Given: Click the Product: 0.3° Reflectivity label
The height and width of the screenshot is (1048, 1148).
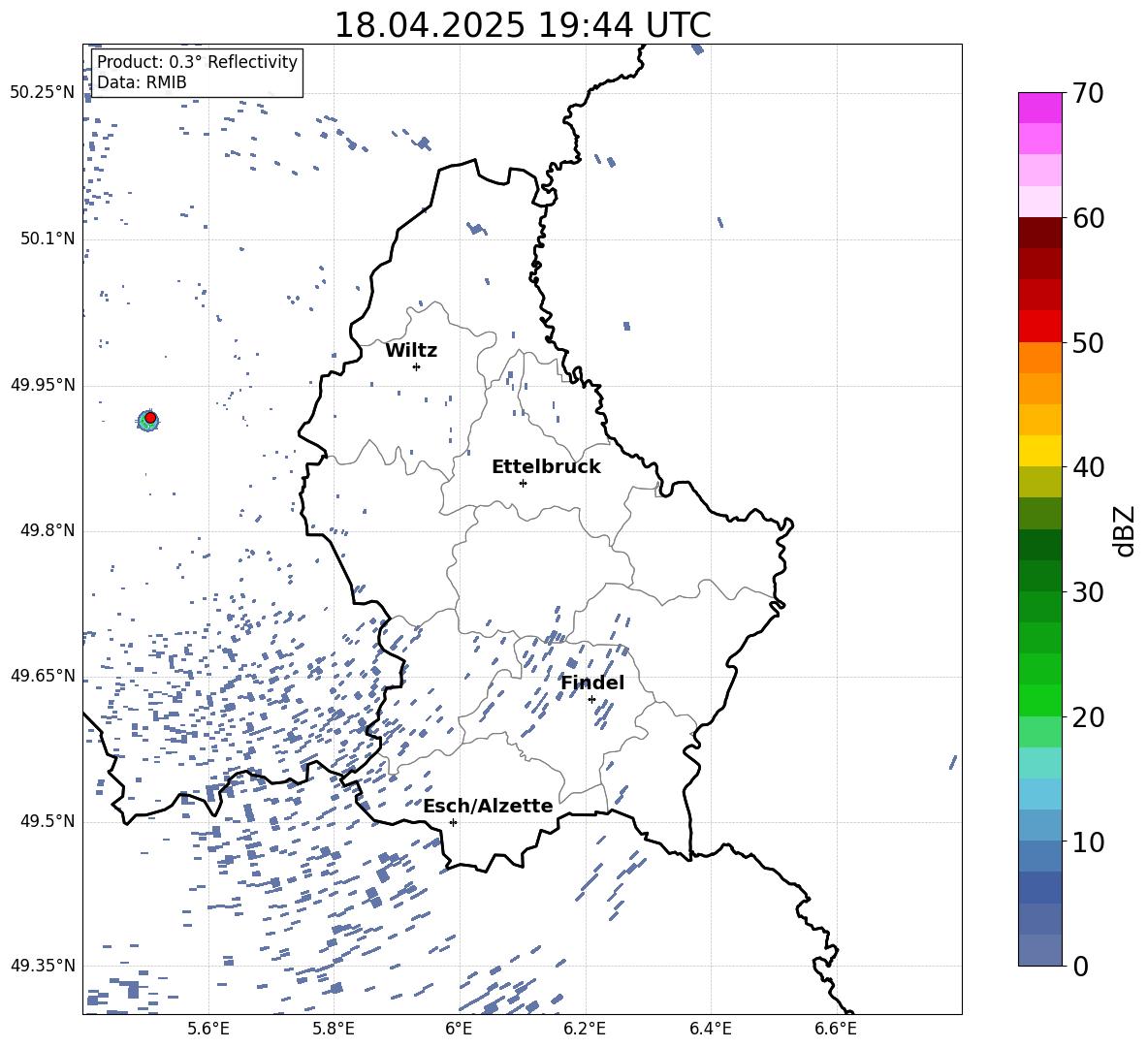Looking at the screenshot, I should [x=197, y=62].
